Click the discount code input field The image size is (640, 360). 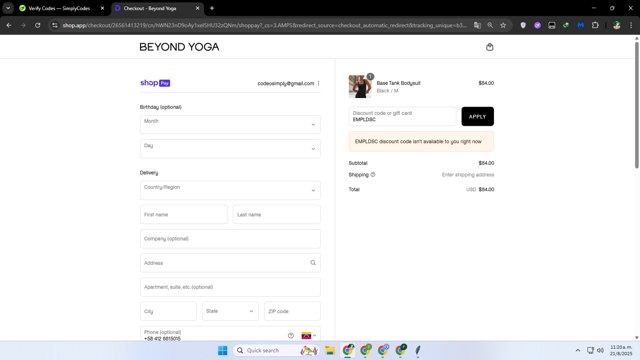pyautogui.click(x=402, y=116)
